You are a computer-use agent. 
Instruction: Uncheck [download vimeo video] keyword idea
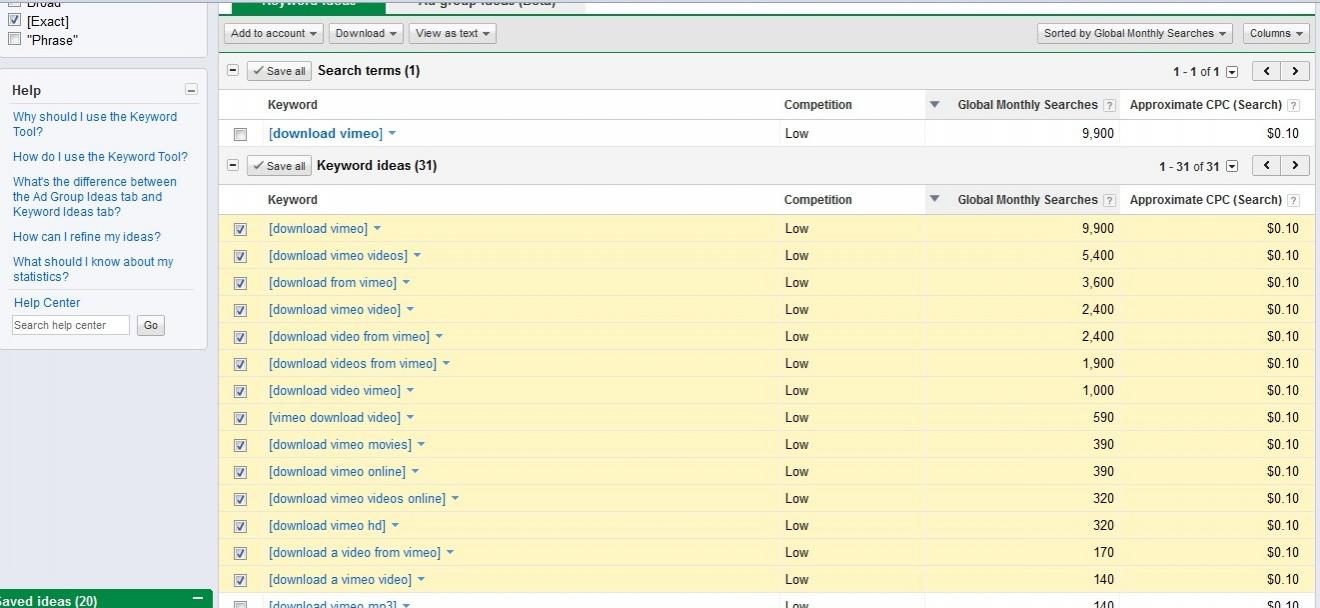pos(240,310)
